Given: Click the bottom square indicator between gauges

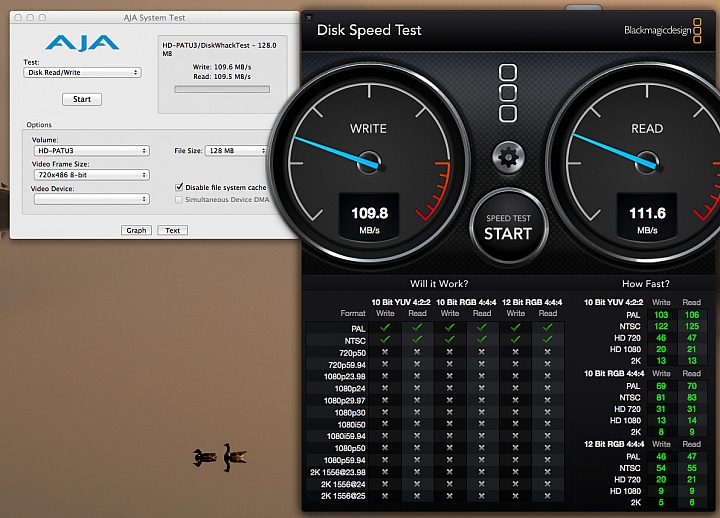Looking at the screenshot, I should coord(508,113).
